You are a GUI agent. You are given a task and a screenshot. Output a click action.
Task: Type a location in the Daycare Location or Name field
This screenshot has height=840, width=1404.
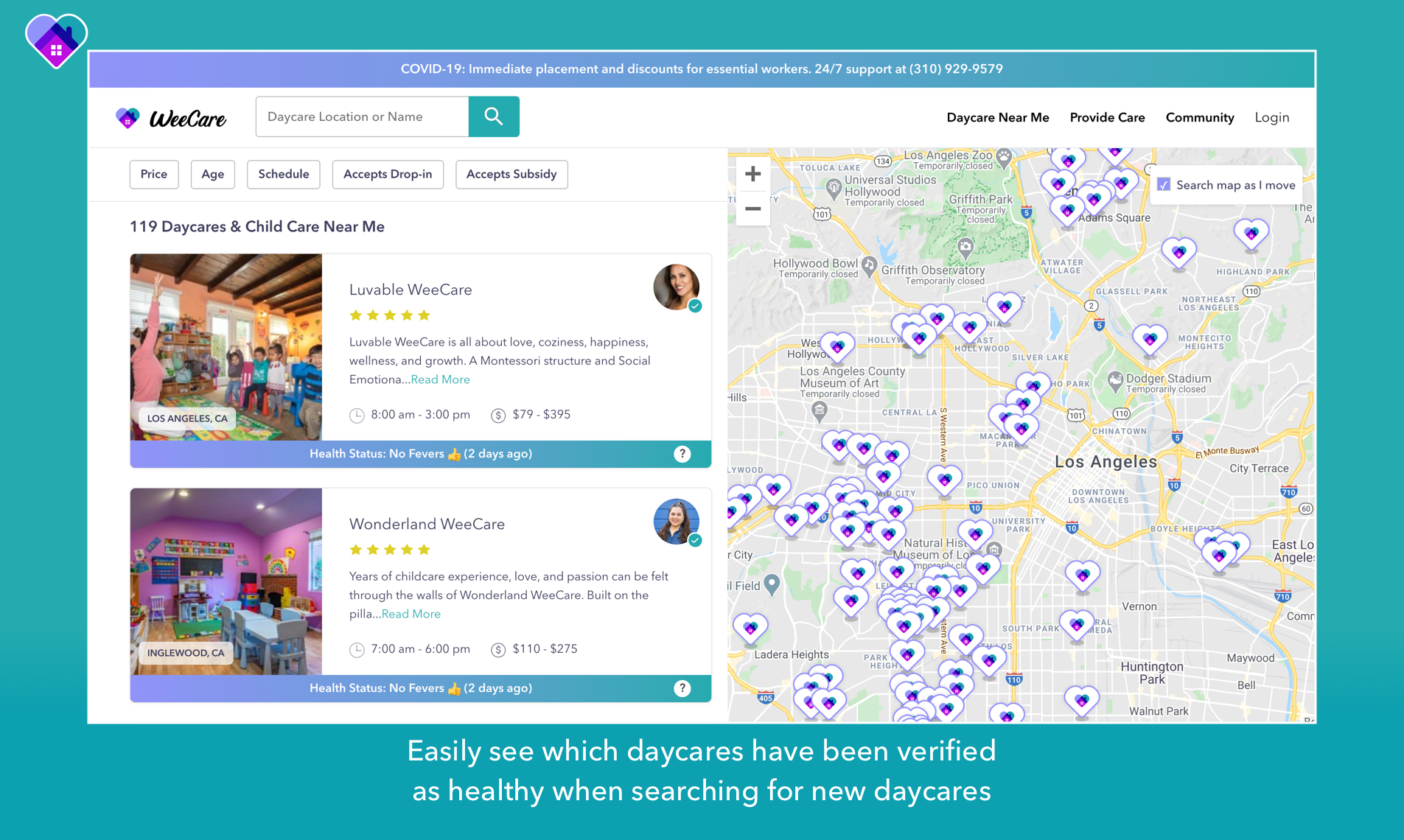click(x=361, y=116)
